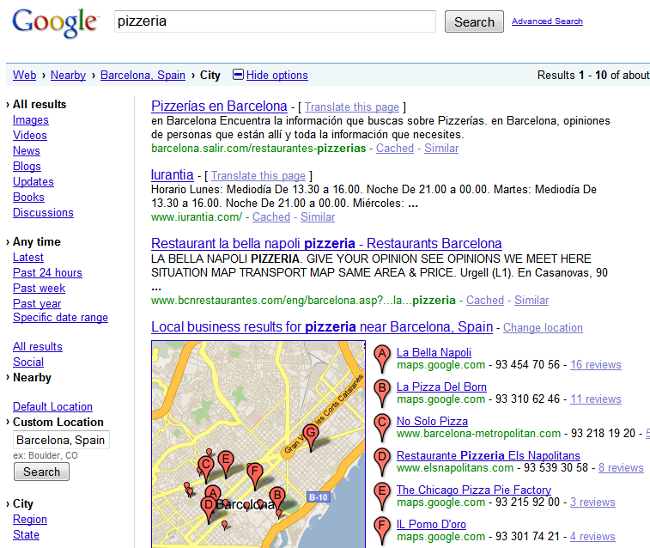Go to Web breadcrumb
Viewport: 650px width, 548px height.
(24, 75)
